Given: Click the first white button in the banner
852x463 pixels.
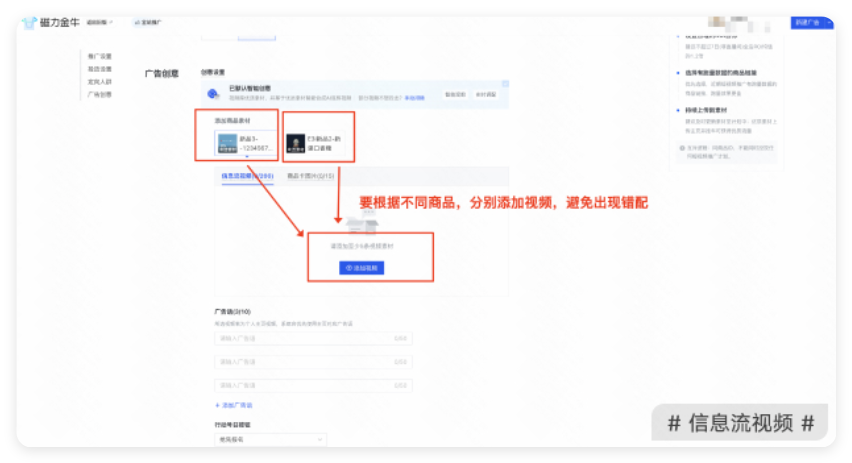Looking at the screenshot, I should 455,95.
